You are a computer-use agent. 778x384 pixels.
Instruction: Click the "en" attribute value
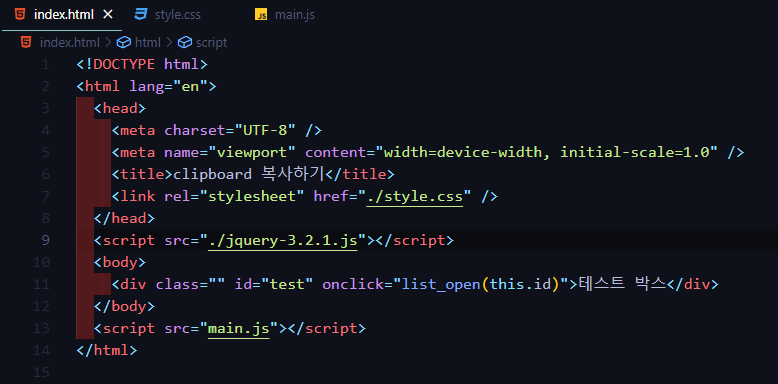point(190,86)
